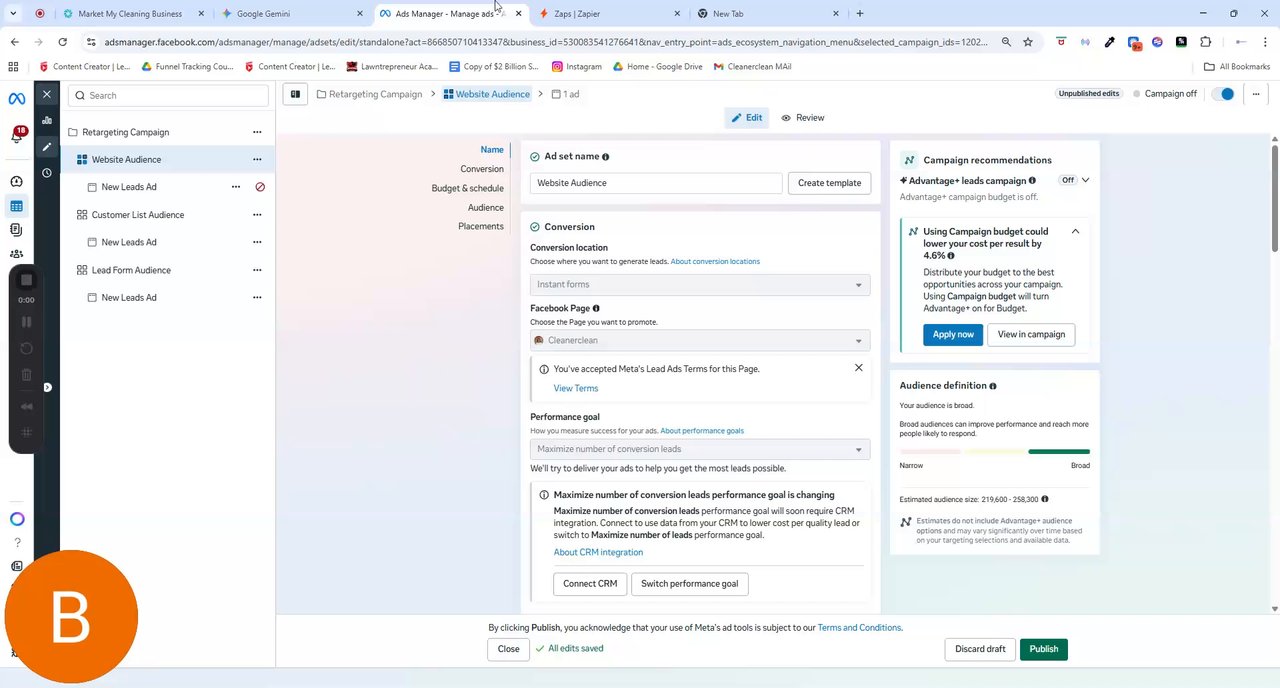The width and height of the screenshot is (1280, 688).
Task: Open more options for Lead Form Audience
Action: [257, 270]
